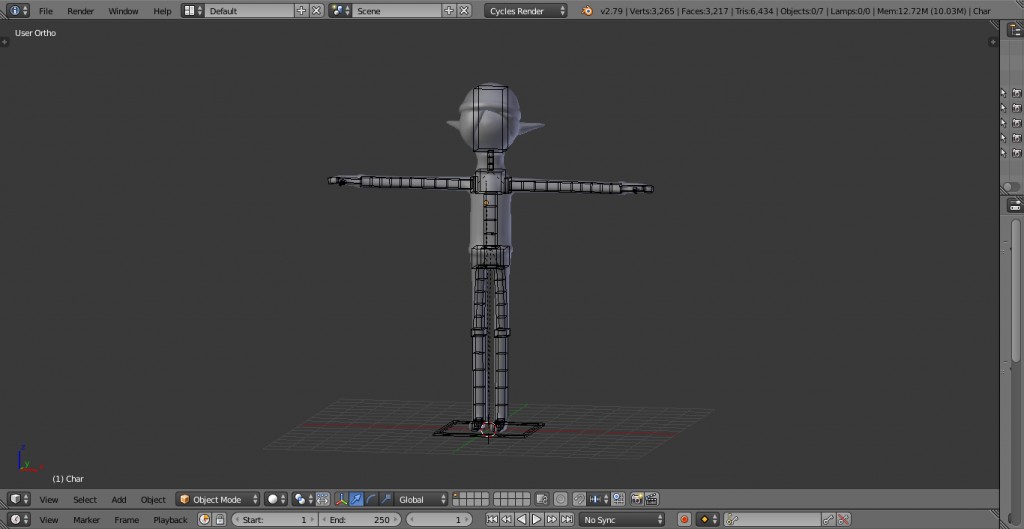Click the insert keyframes key icon
The width and height of the screenshot is (1024, 529).
coord(828,520)
